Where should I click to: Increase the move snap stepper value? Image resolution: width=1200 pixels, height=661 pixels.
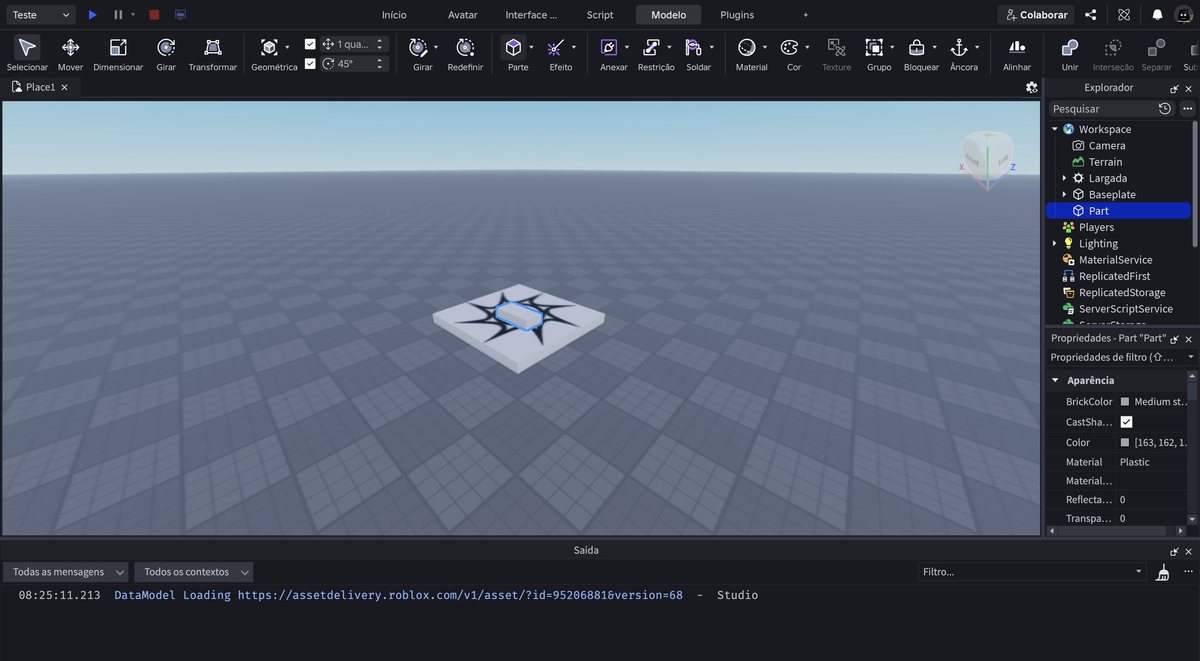(x=379, y=41)
